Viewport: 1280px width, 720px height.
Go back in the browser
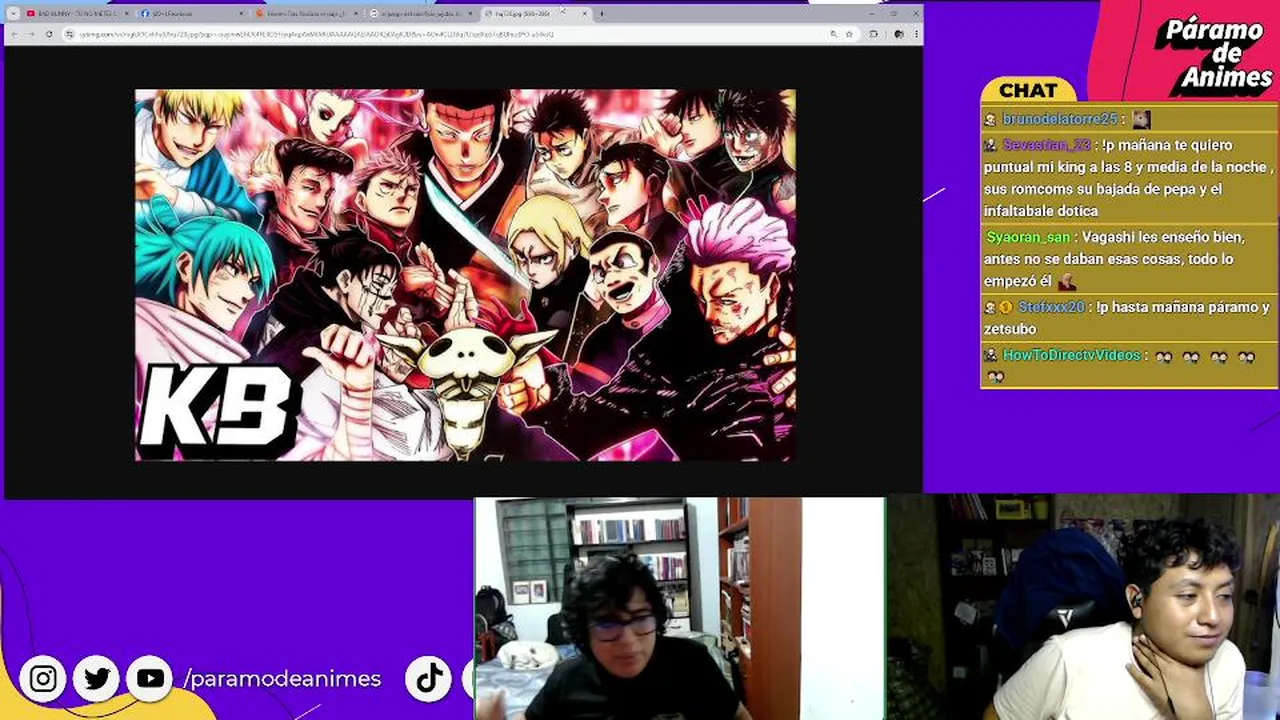point(15,34)
